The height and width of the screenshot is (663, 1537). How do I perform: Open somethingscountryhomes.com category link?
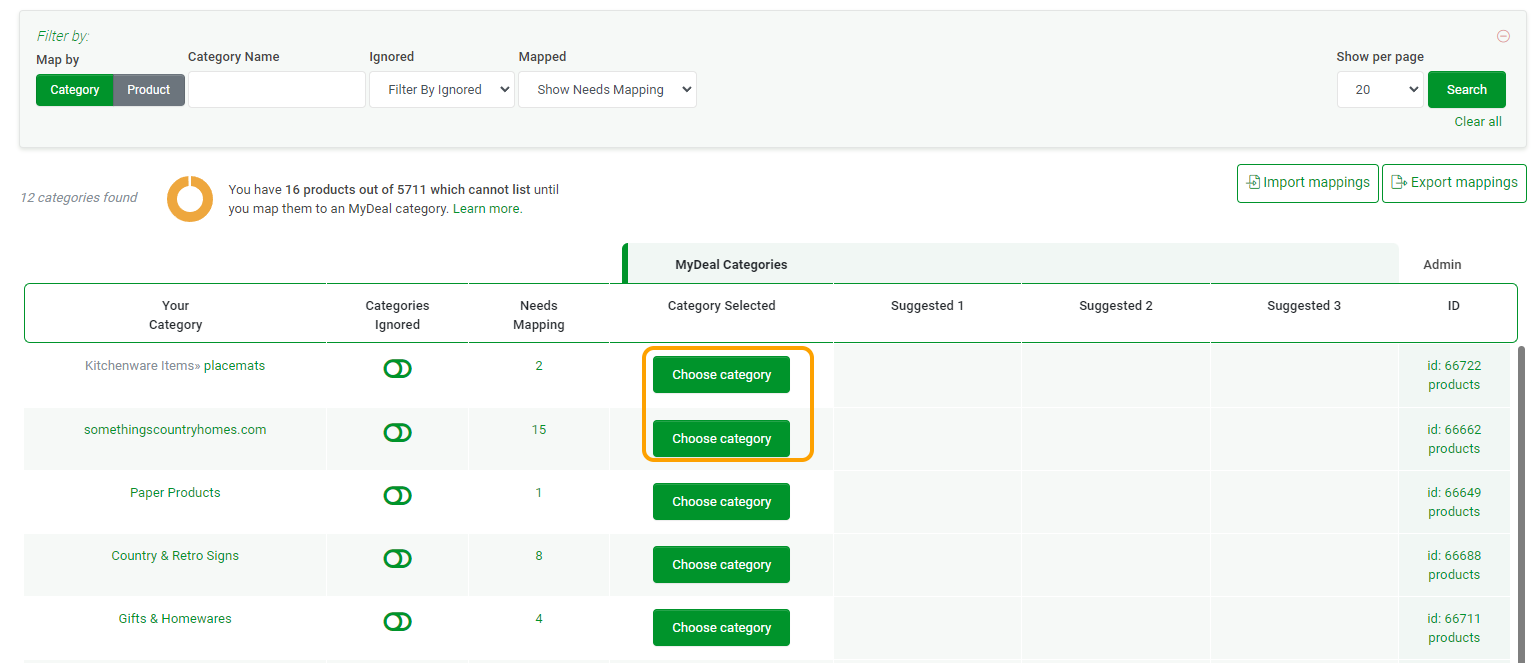tap(175, 430)
